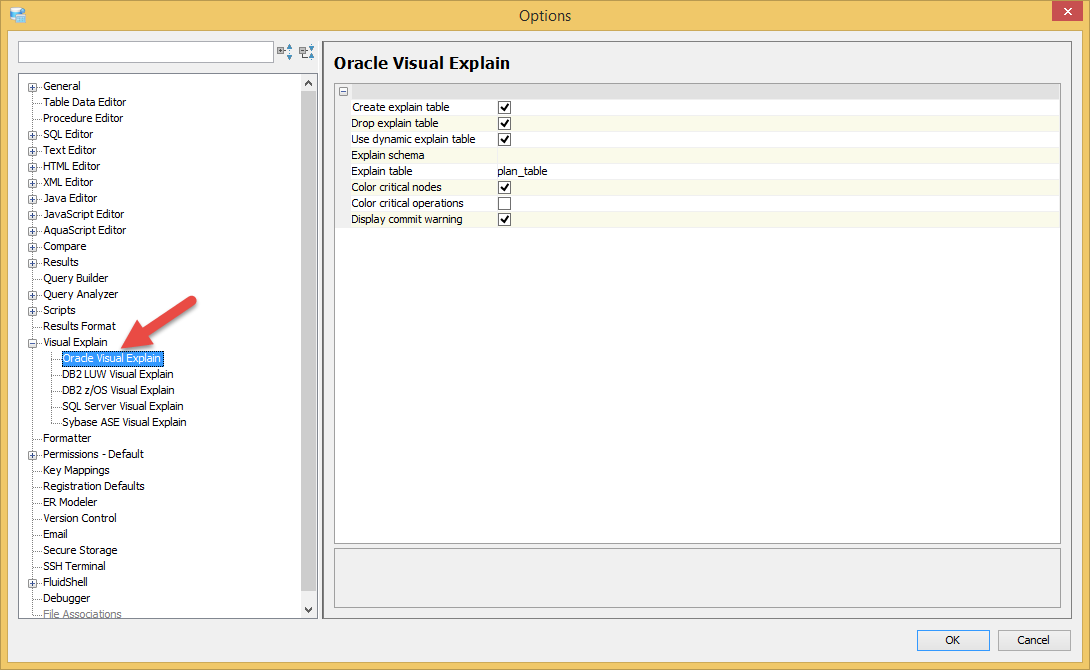Viewport: 1090px width, 670px height.
Task: Expand the Scripts tree node
Action: point(32,311)
